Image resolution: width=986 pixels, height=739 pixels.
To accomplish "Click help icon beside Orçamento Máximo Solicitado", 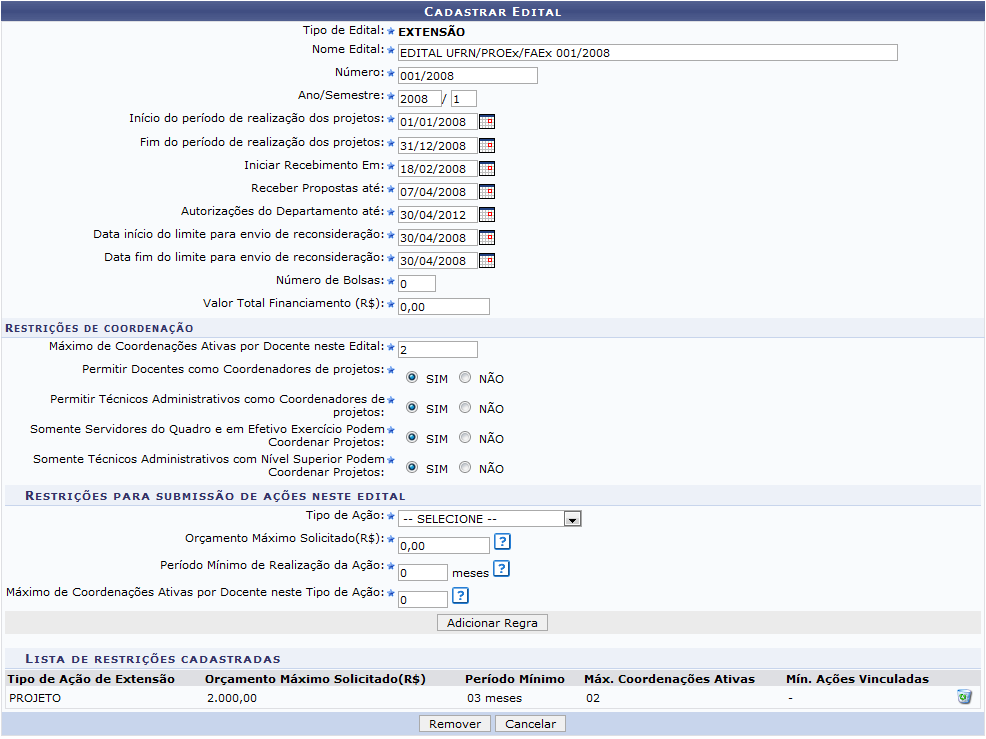I will pyautogui.click(x=503, y=542).
